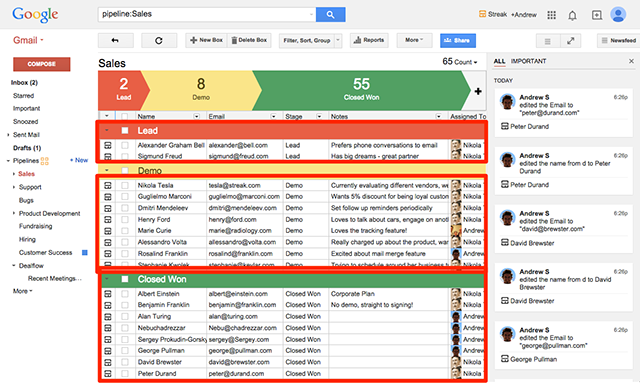Collapse the Lead group arrow

pyautogui.click(x=107, y=131)
